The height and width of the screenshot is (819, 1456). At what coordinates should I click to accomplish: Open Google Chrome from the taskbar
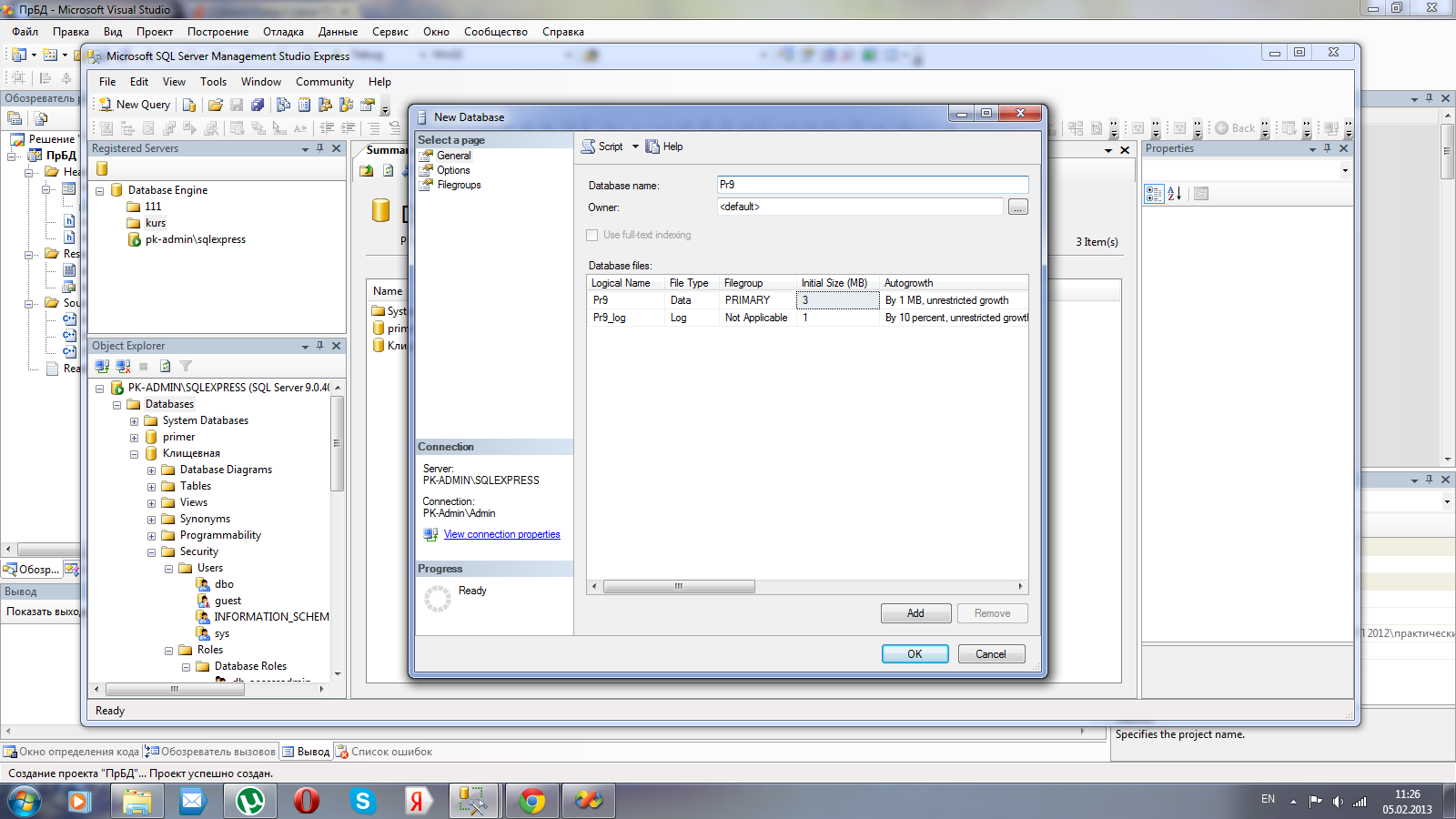click(x=532, y=801)
